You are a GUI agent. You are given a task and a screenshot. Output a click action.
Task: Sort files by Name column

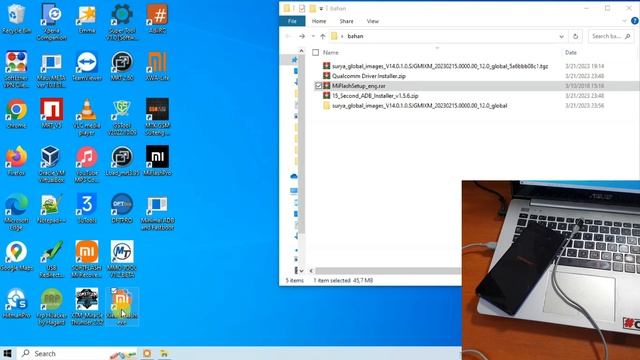(x=331, y=53)
